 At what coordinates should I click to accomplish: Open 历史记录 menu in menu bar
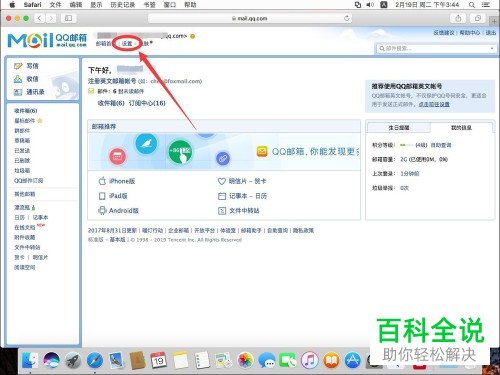click(122, 5)
